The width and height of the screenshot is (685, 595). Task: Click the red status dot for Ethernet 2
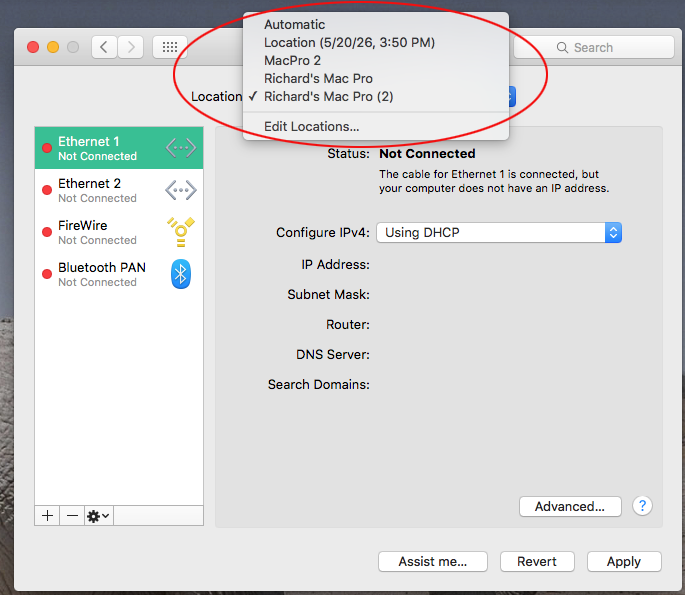[47, 190]
